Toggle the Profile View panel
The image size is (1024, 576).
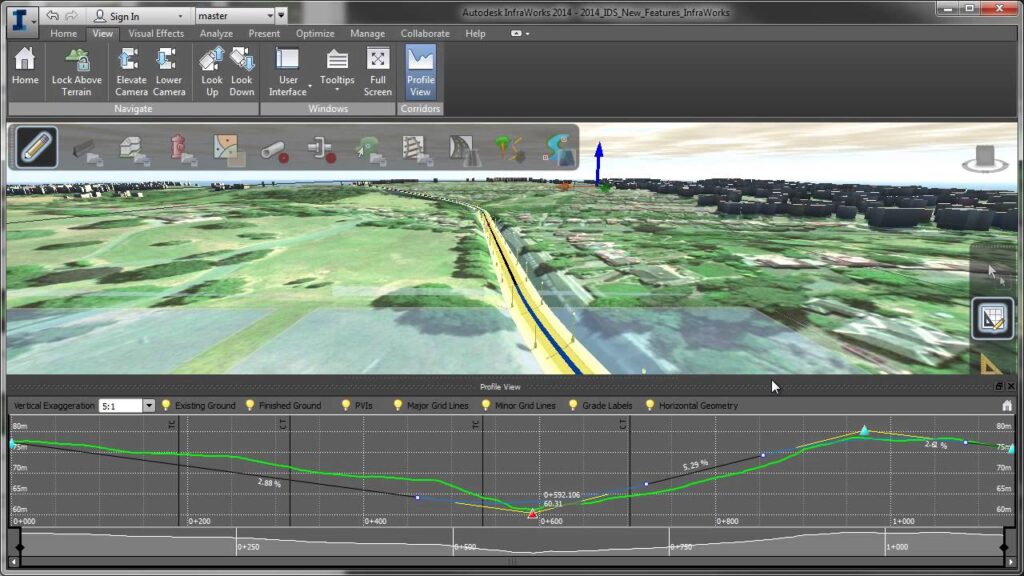coord(421,72)
